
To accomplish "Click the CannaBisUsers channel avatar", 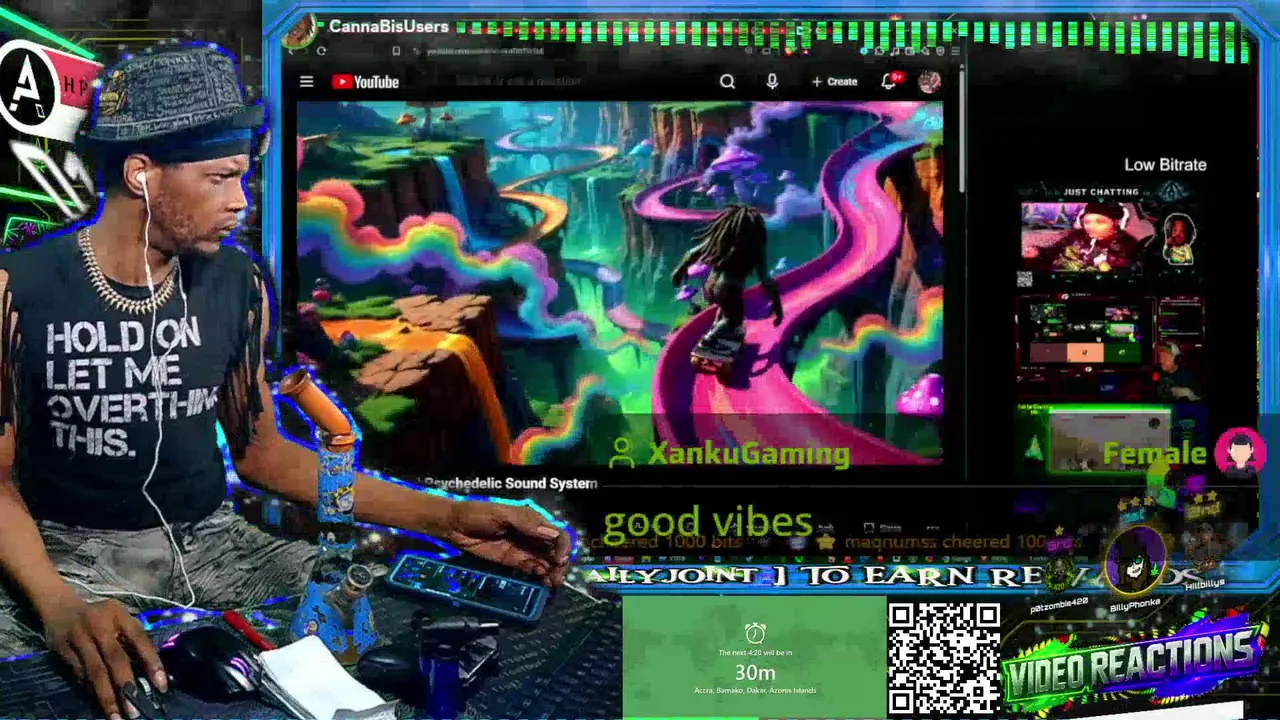I will 299,31.
